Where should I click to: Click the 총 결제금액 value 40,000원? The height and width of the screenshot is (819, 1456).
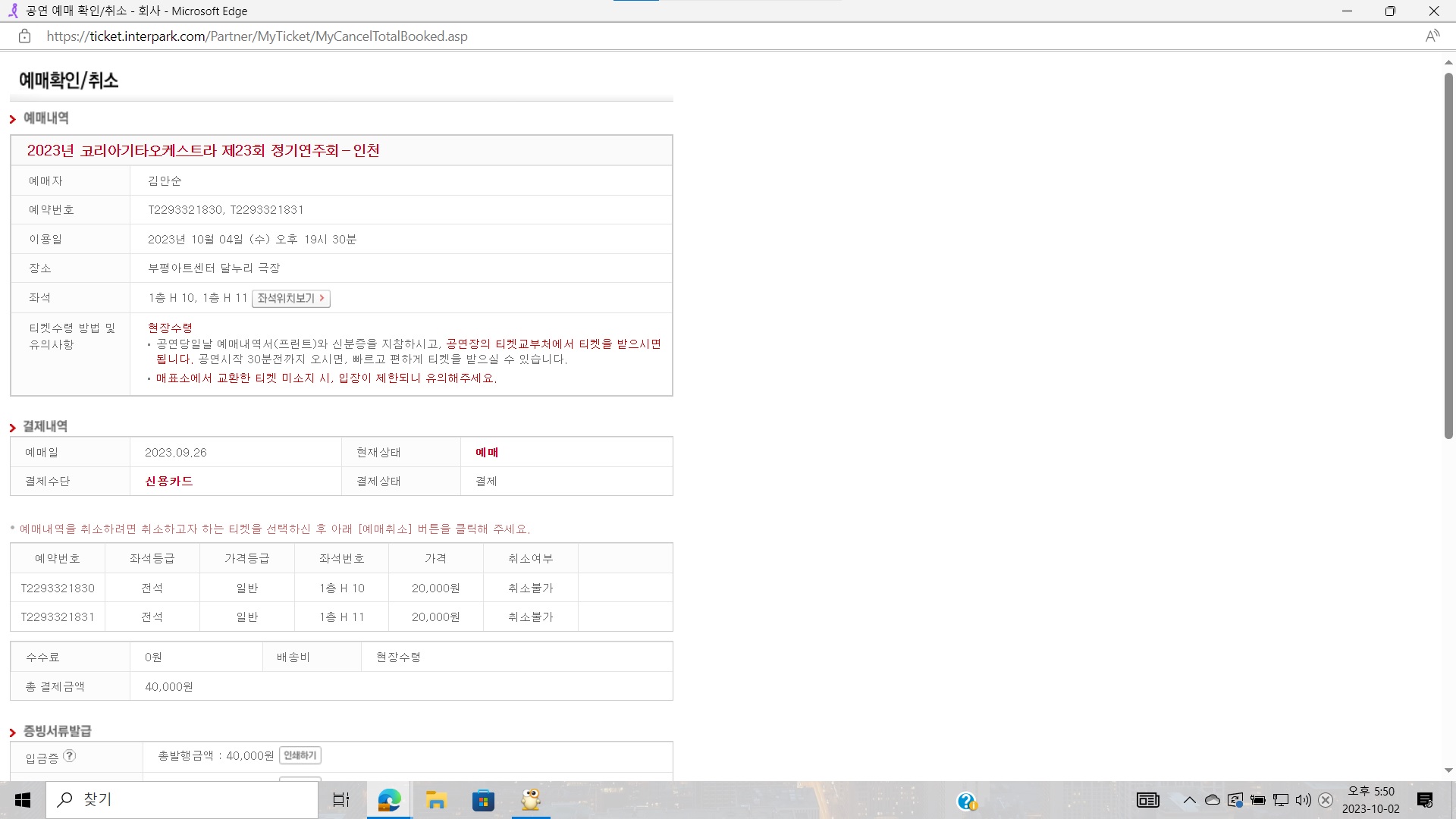pos(169,686)
